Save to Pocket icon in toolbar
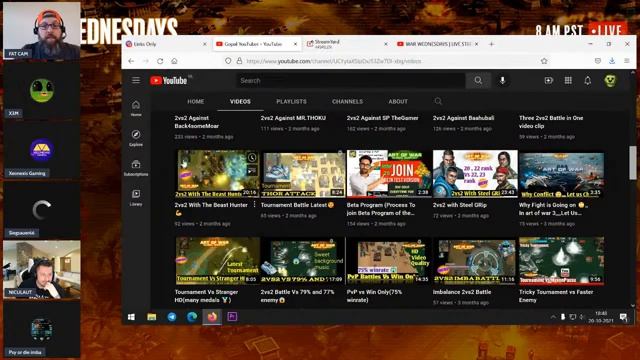The height and width of the screenshot is (360, 640). 598,61
